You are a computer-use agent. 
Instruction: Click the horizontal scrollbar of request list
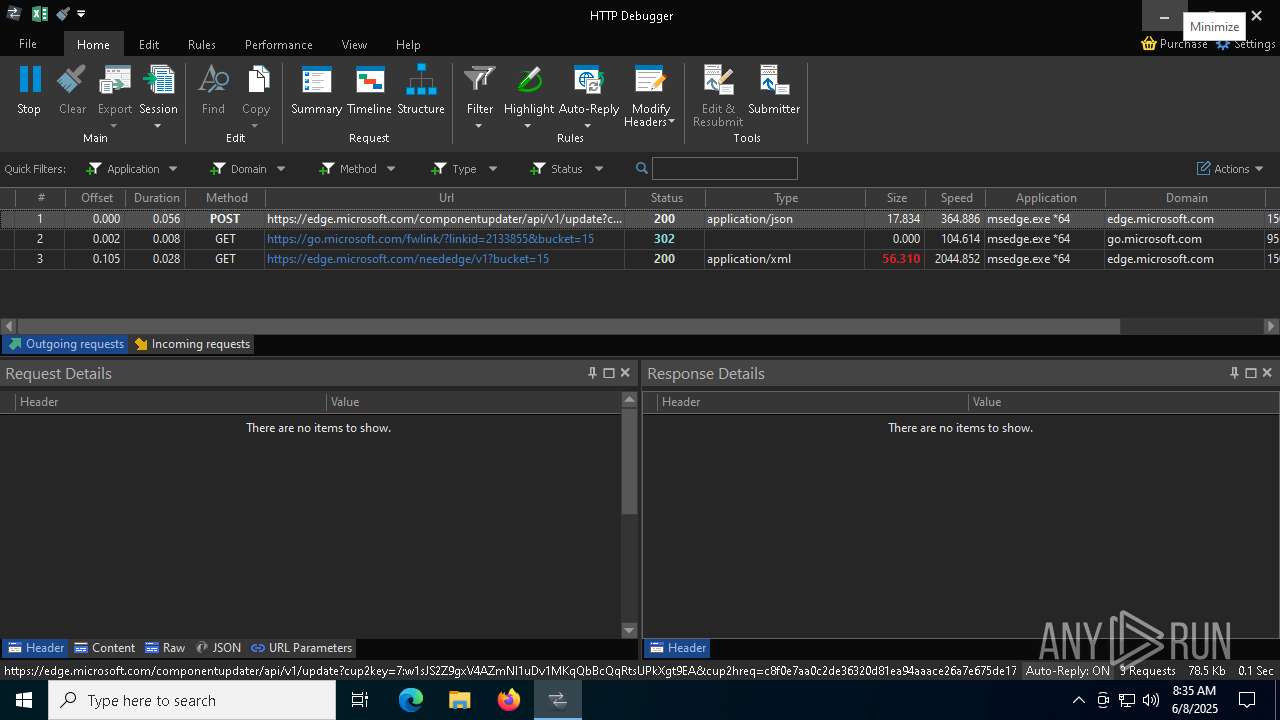tap(569, 326)
